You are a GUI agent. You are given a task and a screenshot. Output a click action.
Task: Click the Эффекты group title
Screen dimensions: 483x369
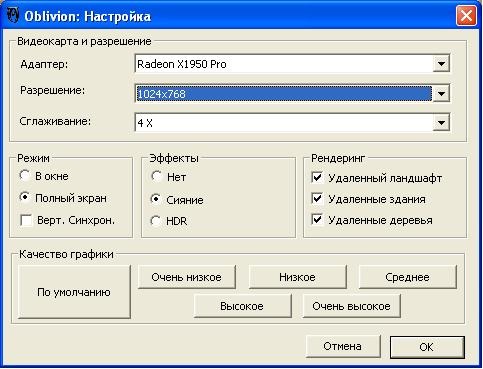(x=174, y=158)
